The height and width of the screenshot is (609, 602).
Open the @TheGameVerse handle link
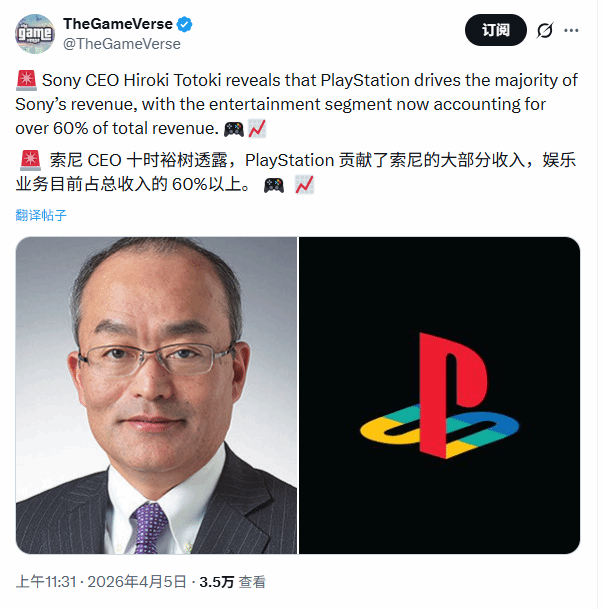[x=122, y=44]
